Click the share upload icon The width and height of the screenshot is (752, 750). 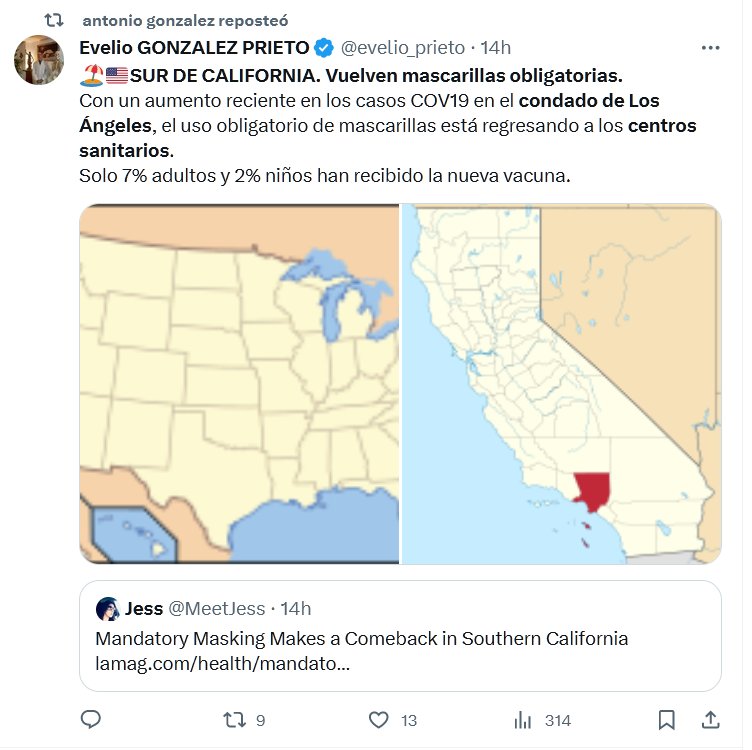(710, 720)
